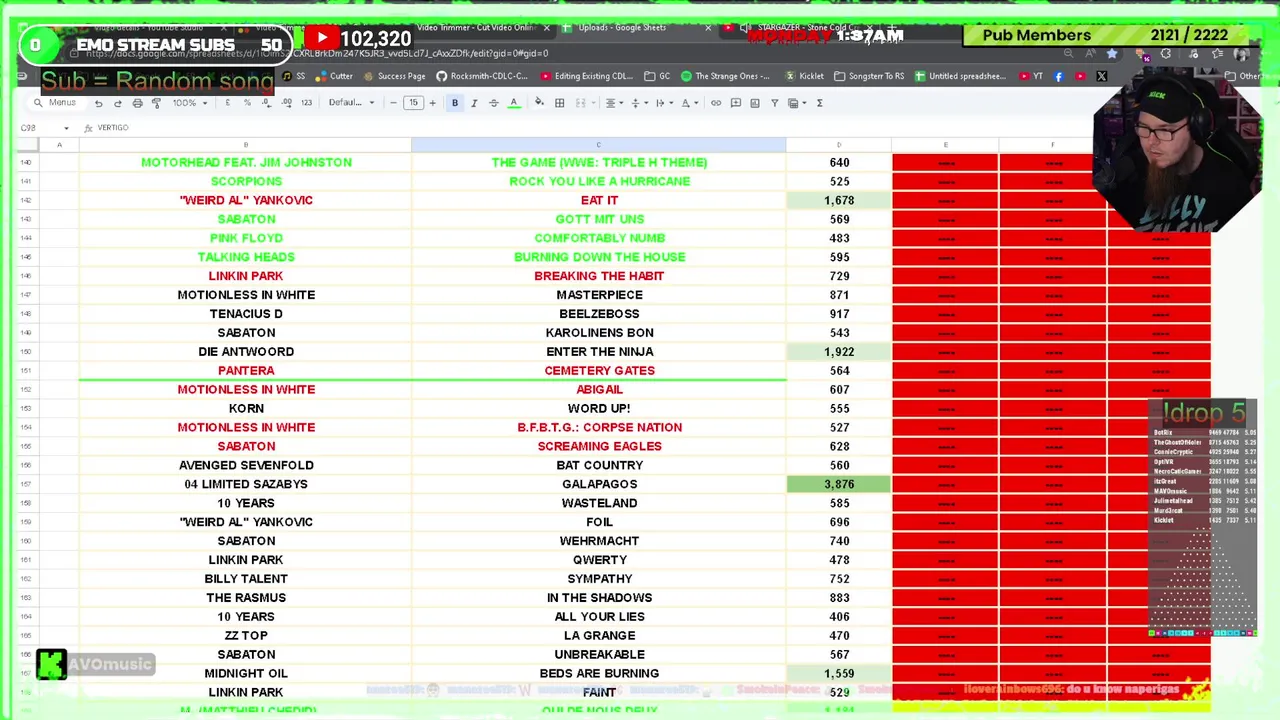Open the Text wrapping dropdown

[x=662, y=103]
